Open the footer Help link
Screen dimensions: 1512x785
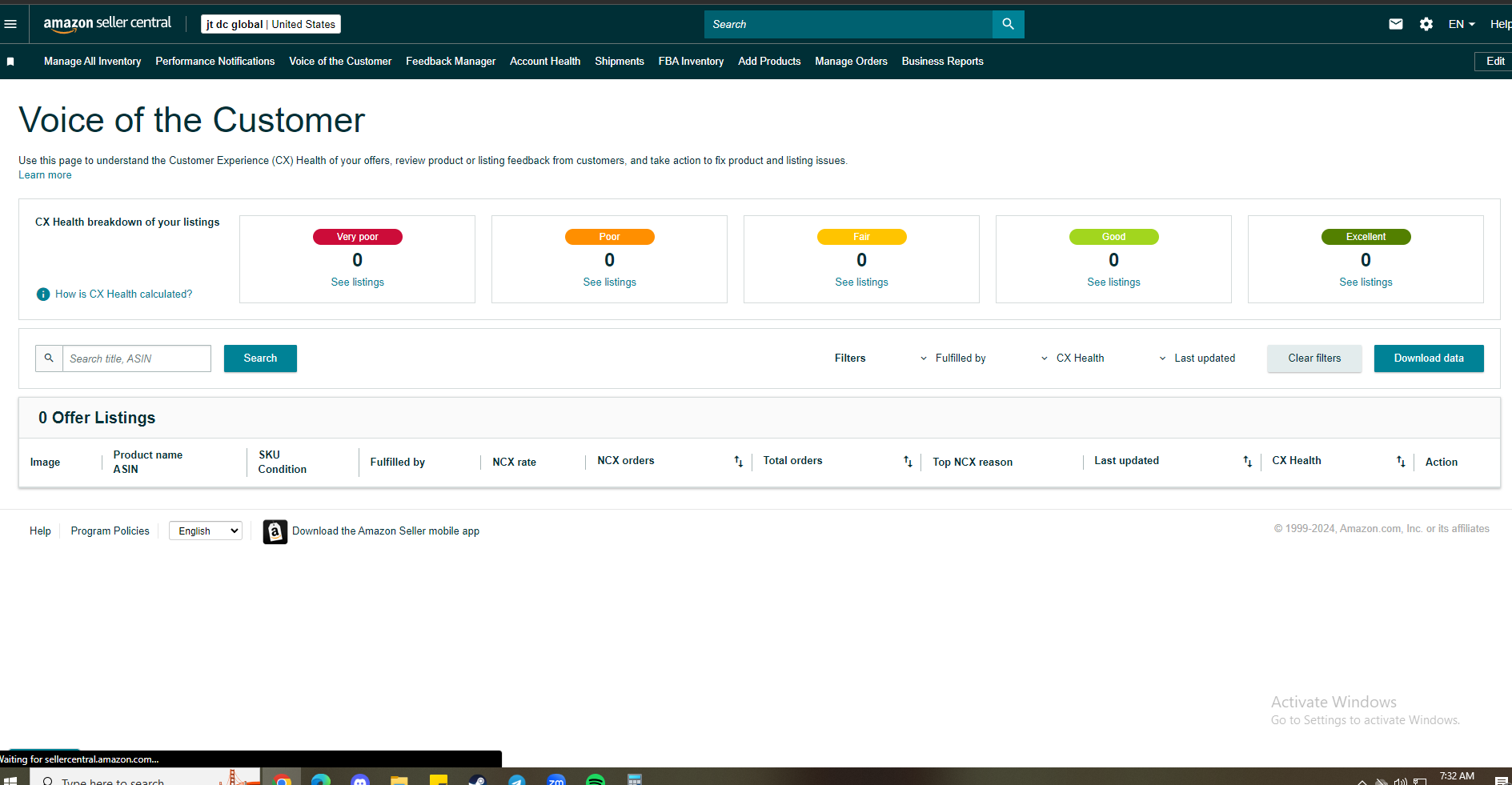[40, 531]
